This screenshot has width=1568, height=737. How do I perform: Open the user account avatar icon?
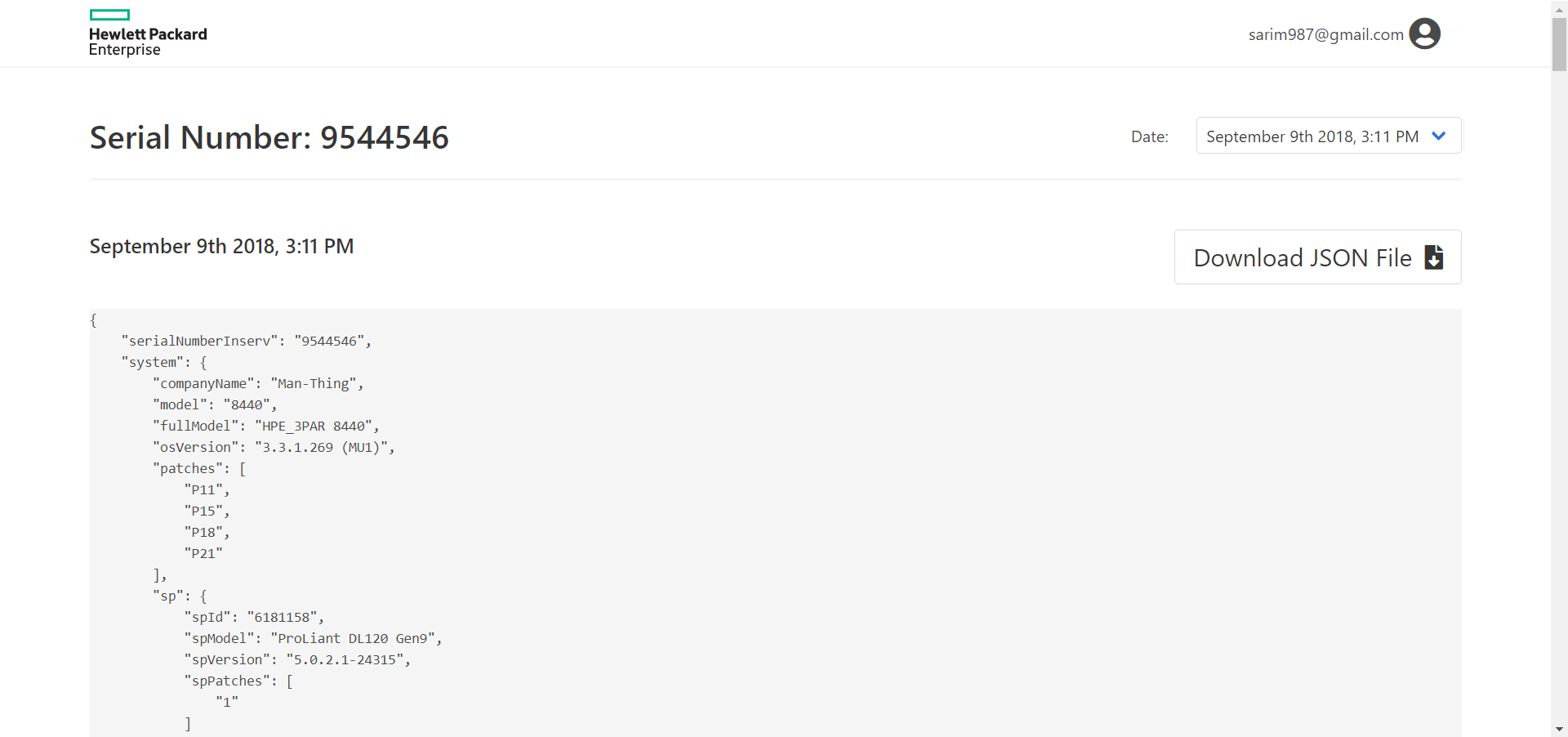(1424, 33)
